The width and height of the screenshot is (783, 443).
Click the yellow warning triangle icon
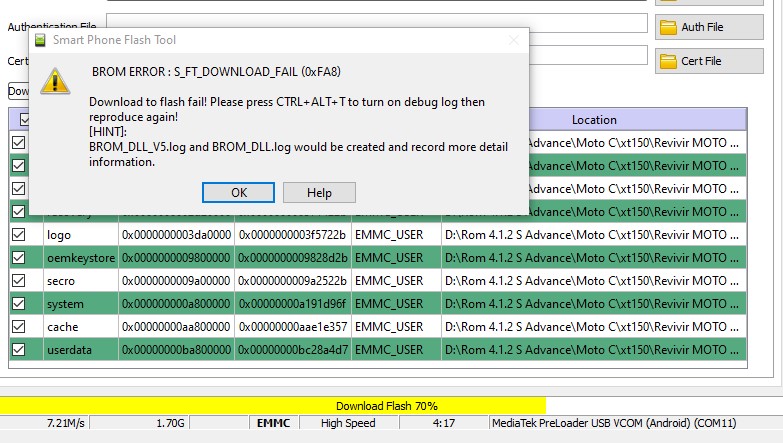55,81
